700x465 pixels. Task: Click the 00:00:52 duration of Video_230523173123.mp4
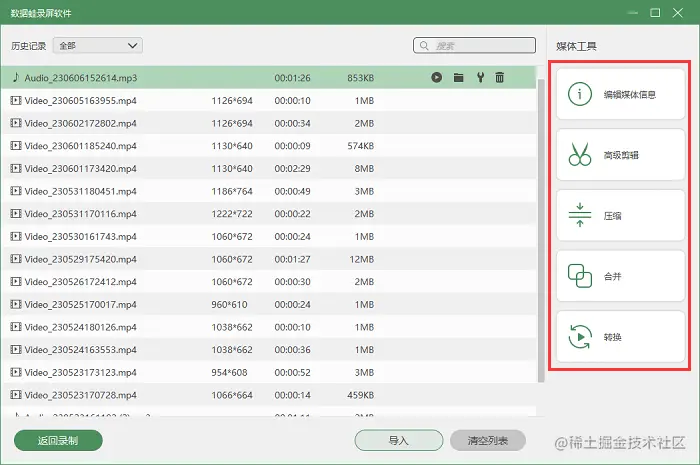point(292,373)
